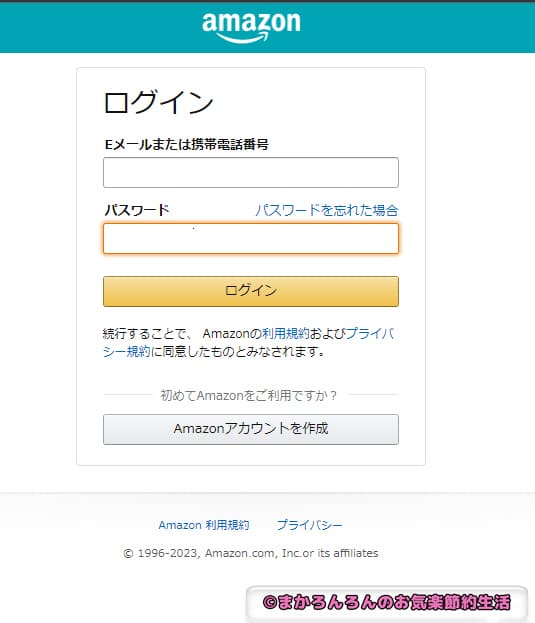Open the パスワードを忘れた場合 link
535x623 pixels.
326,210
